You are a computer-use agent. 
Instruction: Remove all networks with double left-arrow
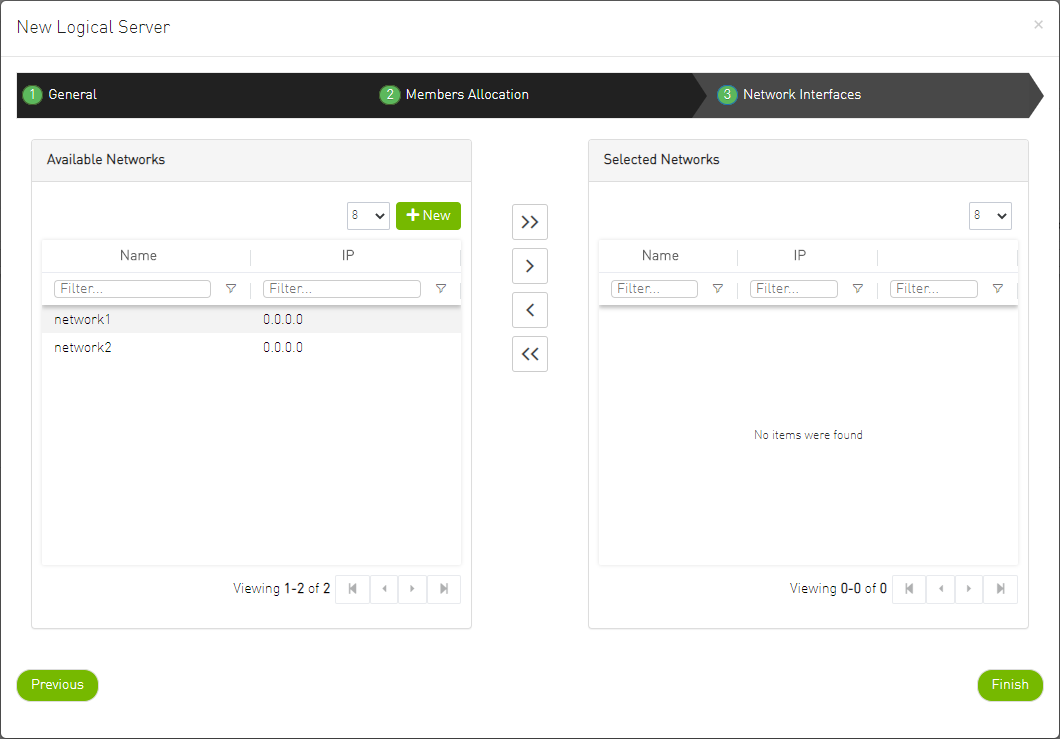click(530, 353)
